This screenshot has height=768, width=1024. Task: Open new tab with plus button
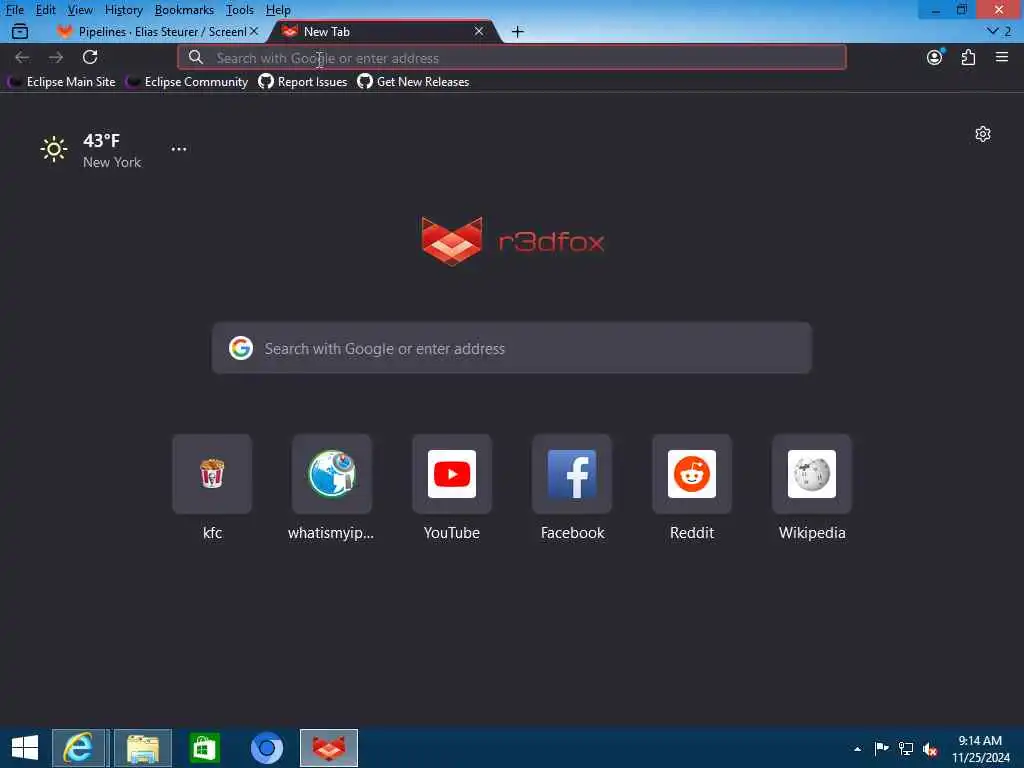[517, 32]
